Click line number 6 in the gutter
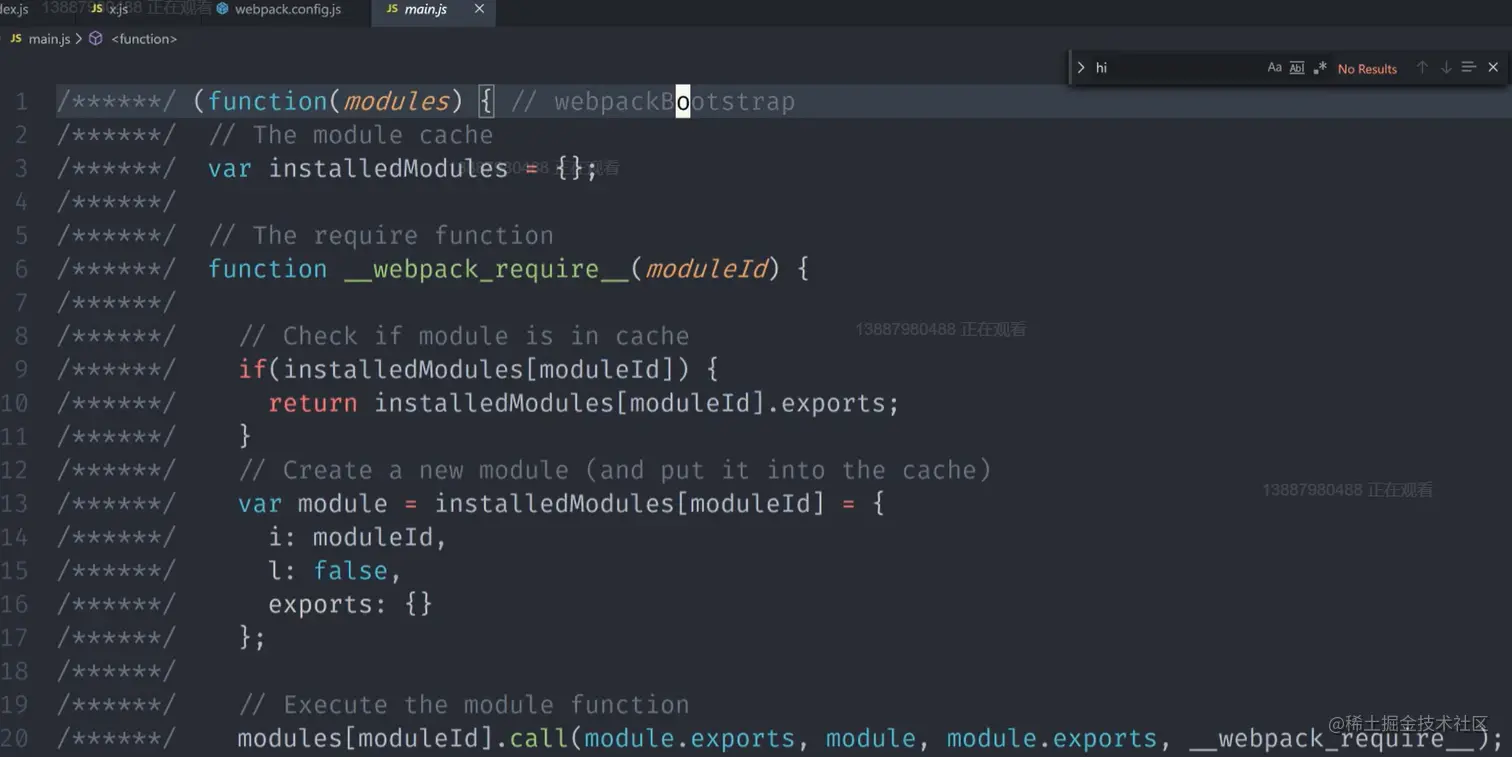Image resolution: width=1512 pixels, height=757 pixels. tap(21, 269)
